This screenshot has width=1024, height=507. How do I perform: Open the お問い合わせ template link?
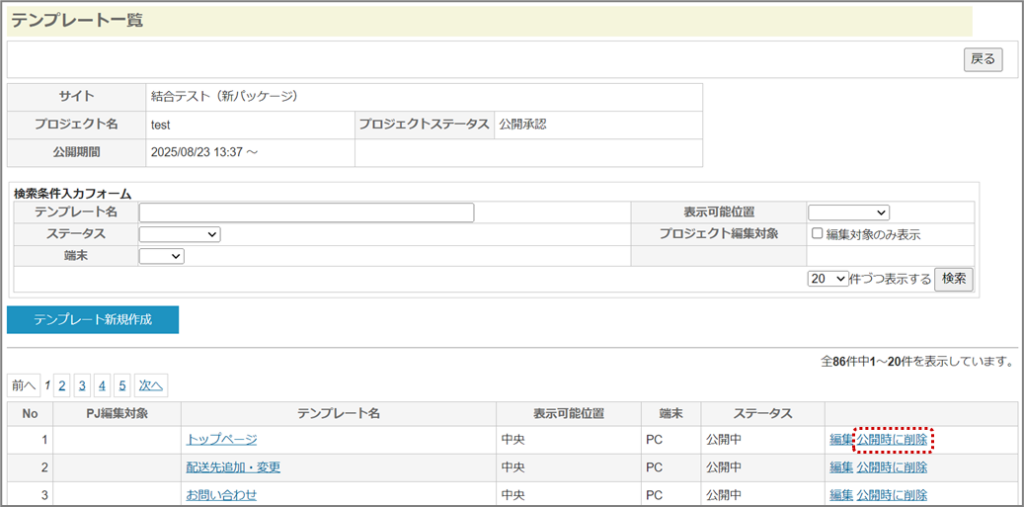(221, 495)
